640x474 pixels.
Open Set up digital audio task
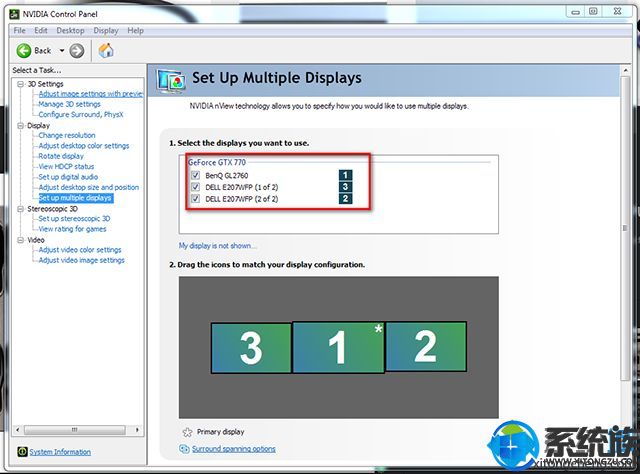[68, 177]
